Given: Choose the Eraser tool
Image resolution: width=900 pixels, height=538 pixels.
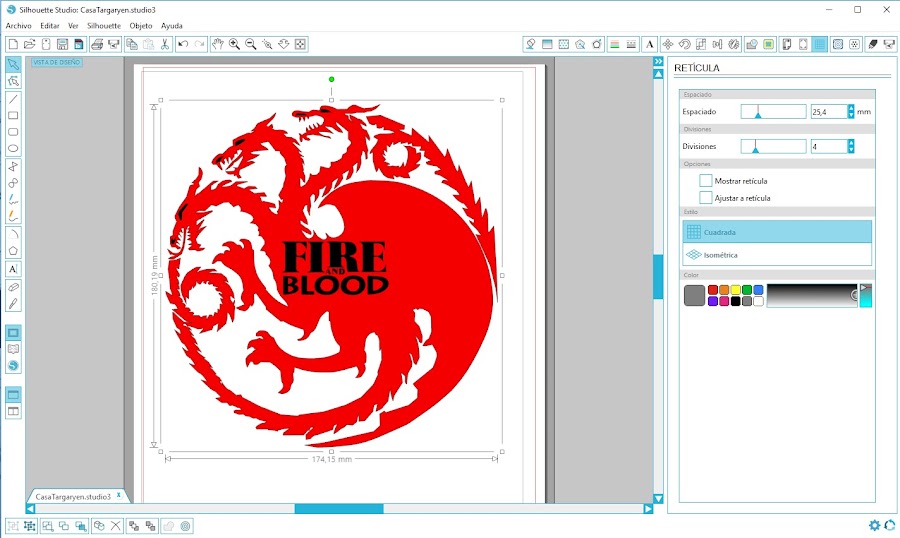Looking at the screenshot, I should coord(13,287).
